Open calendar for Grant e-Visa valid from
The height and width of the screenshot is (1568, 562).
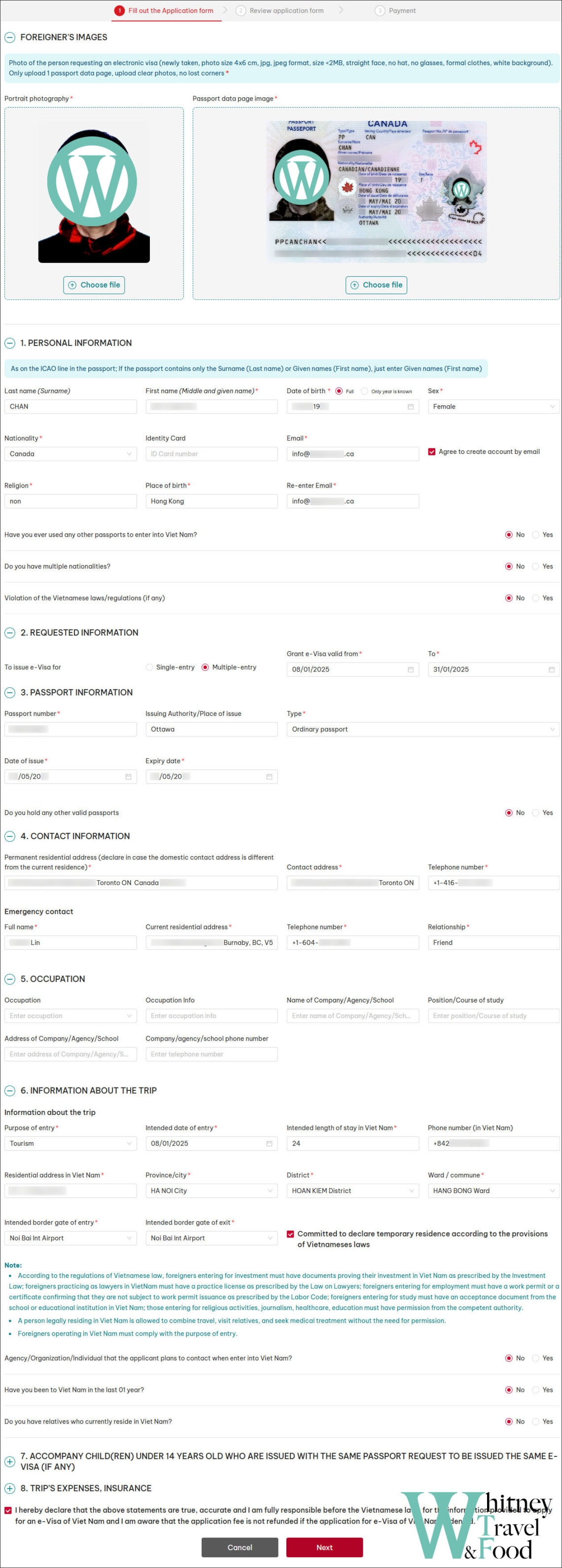pos(411,669)
